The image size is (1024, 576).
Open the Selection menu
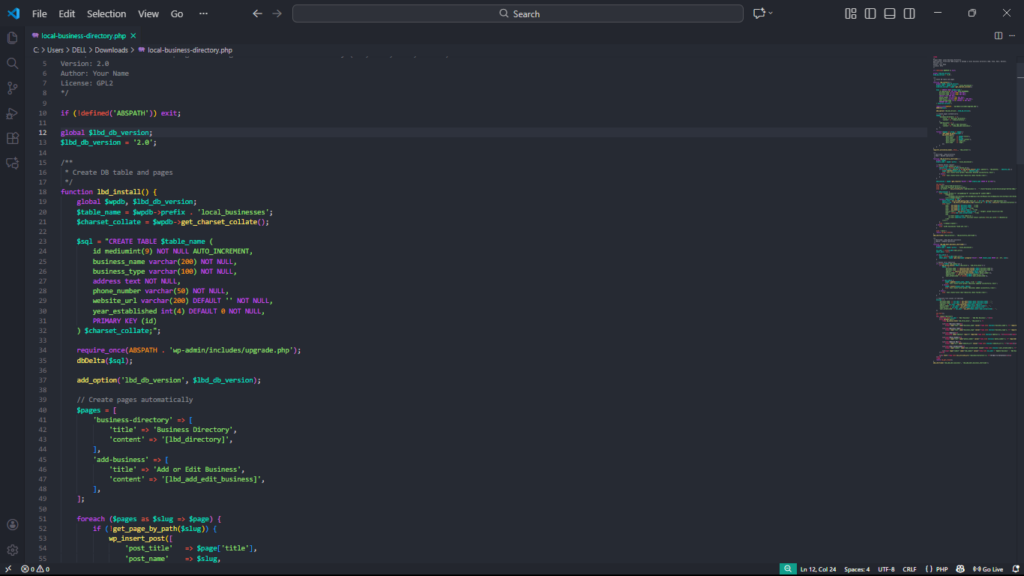pos(106,14)
